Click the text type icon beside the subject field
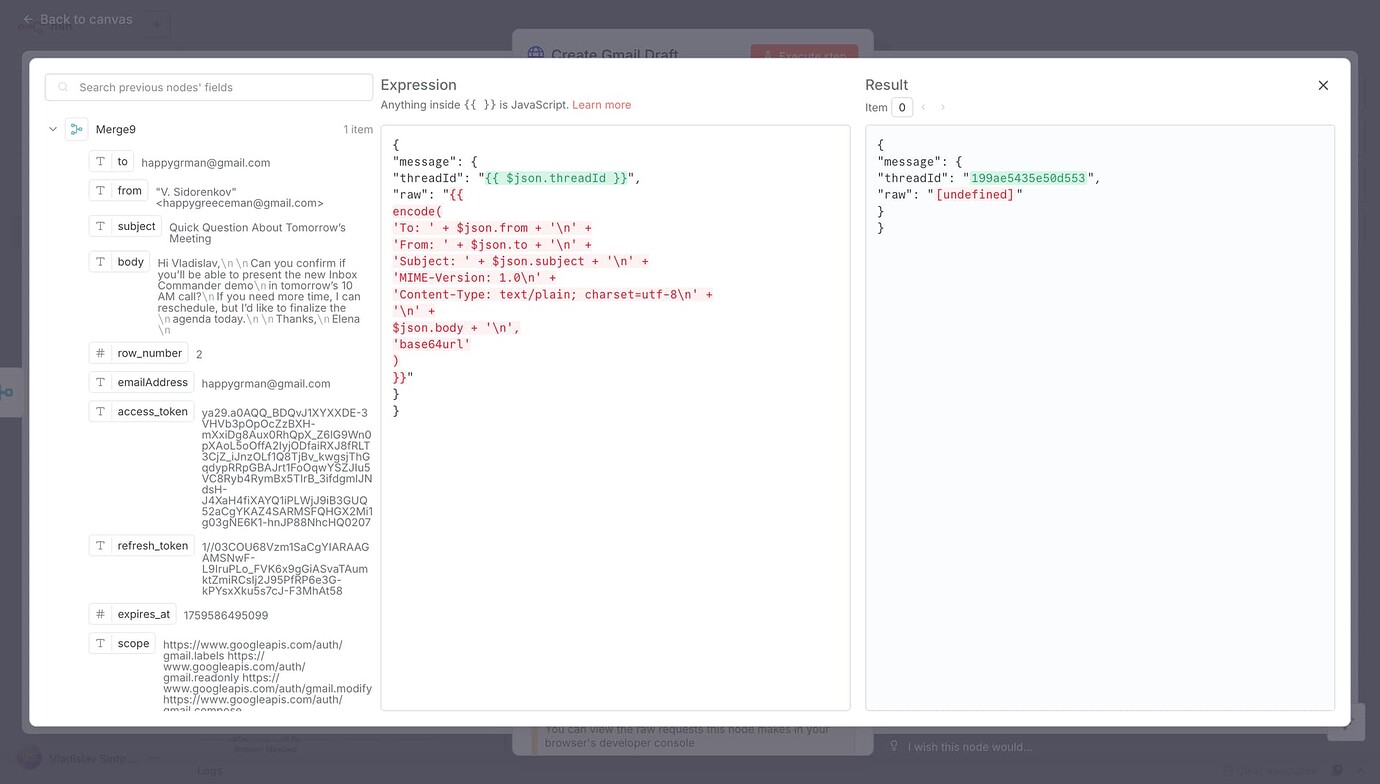Viewport: 1380px width, 784px height. click(100, 226)
